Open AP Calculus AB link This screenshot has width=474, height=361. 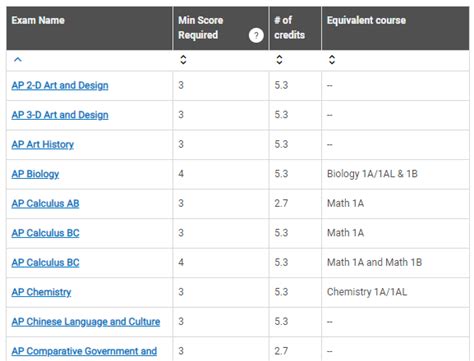(x=45, y=203)
